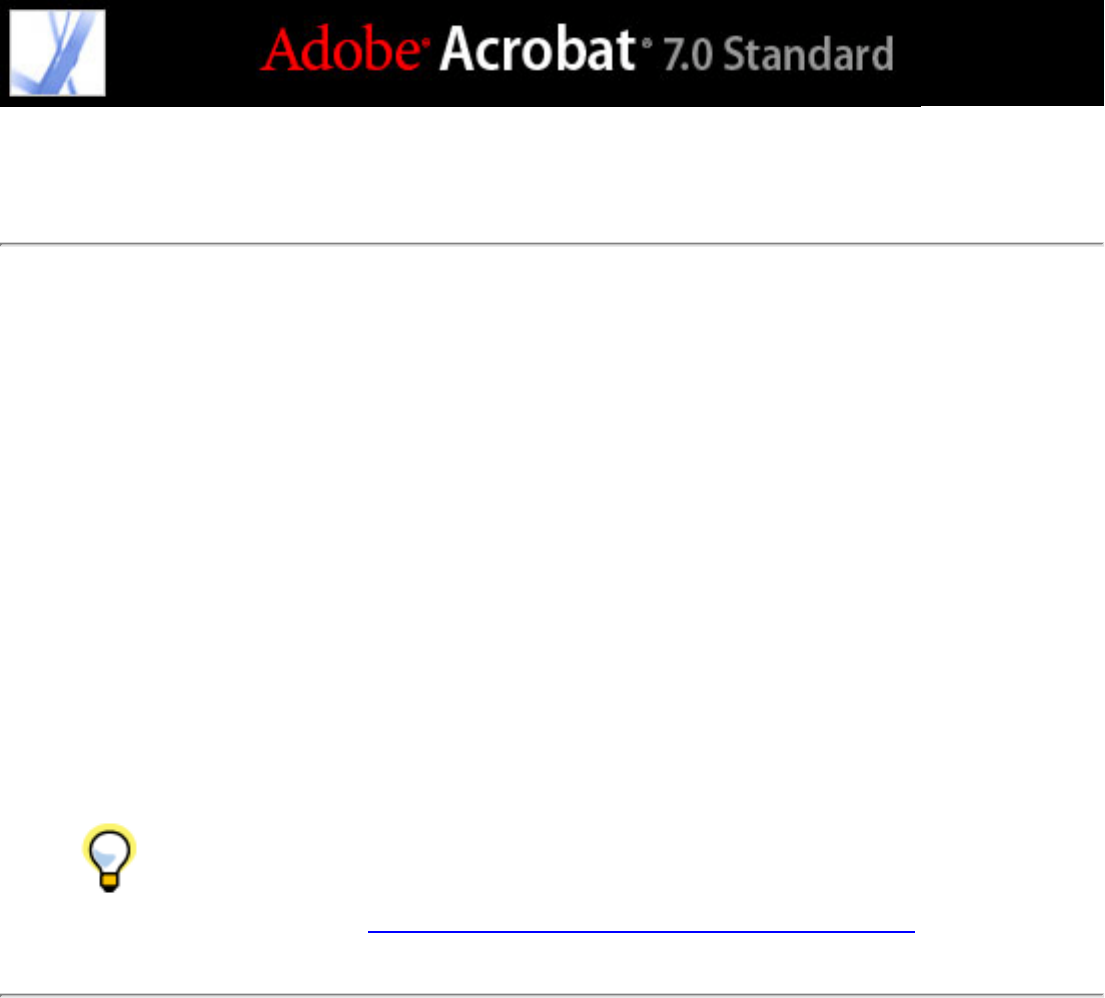1105x998 pixels.
Task: Click the white Acrobat title text
Action: 537,49
